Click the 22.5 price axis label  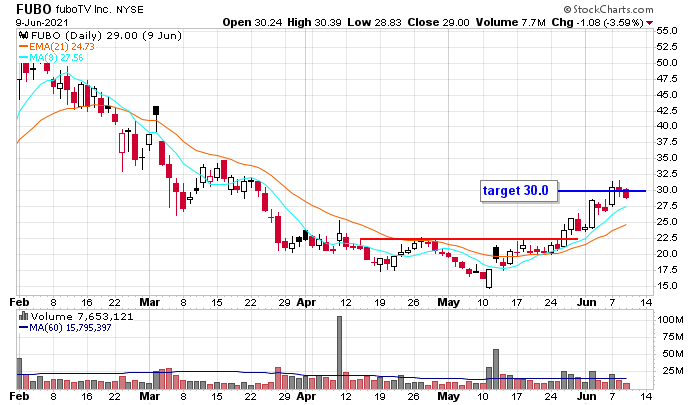pyautogui.click(x=667, y=238)
